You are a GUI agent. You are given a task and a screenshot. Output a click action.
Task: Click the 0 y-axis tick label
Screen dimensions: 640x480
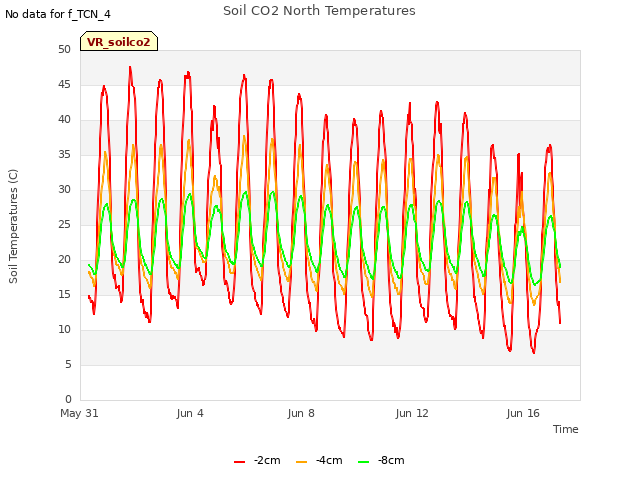(68, 399)
